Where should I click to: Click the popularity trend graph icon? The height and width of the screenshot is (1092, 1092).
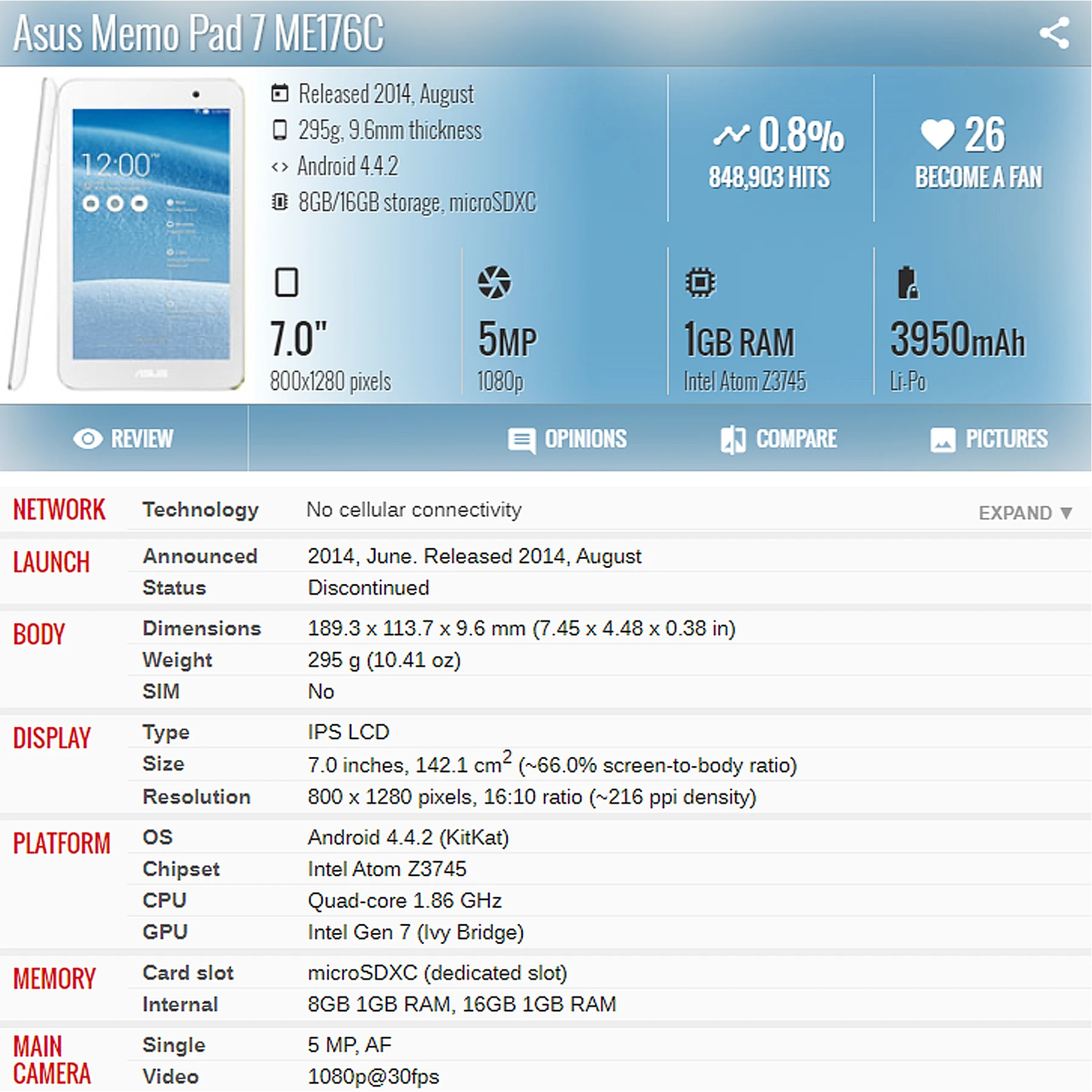pos(731,135)
